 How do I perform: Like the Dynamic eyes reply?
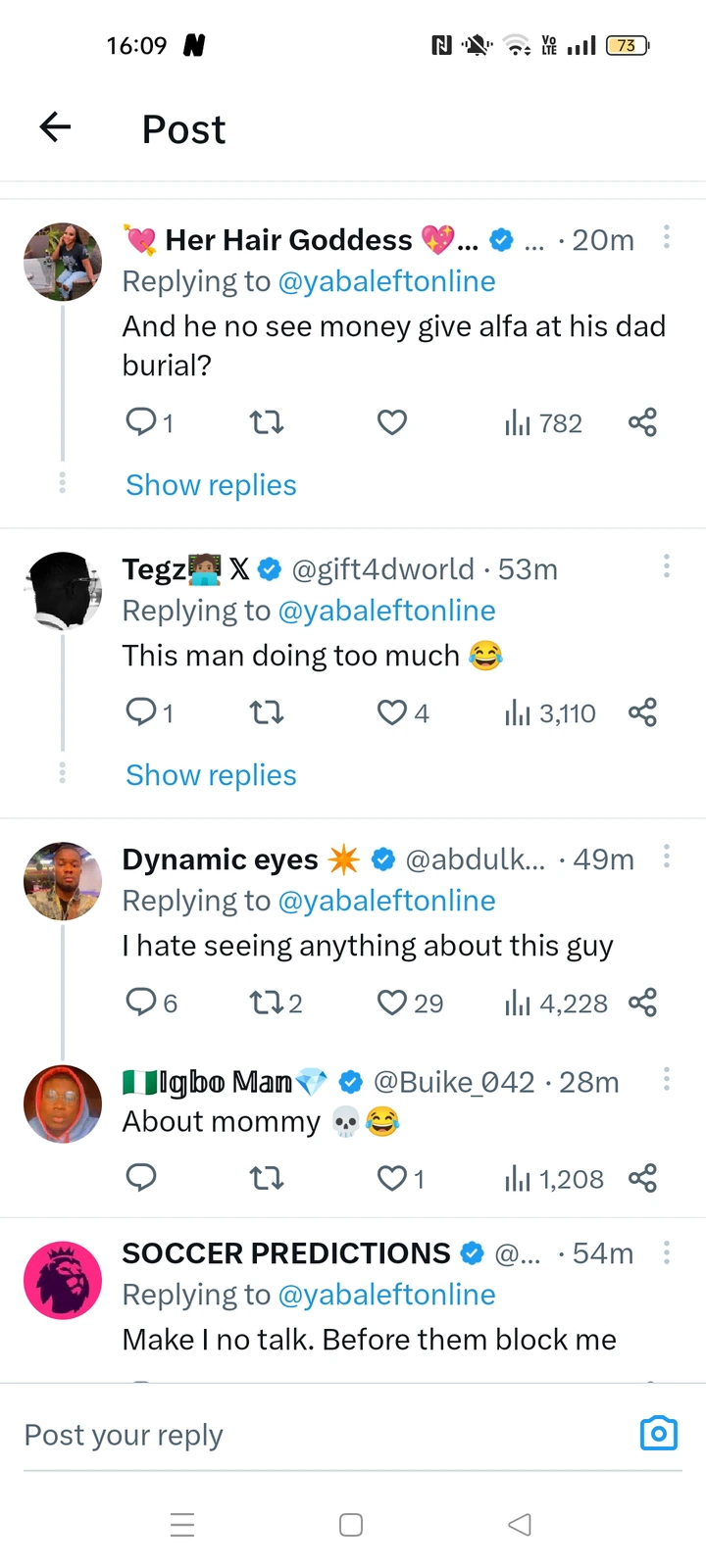click(x=392, y=1003)
